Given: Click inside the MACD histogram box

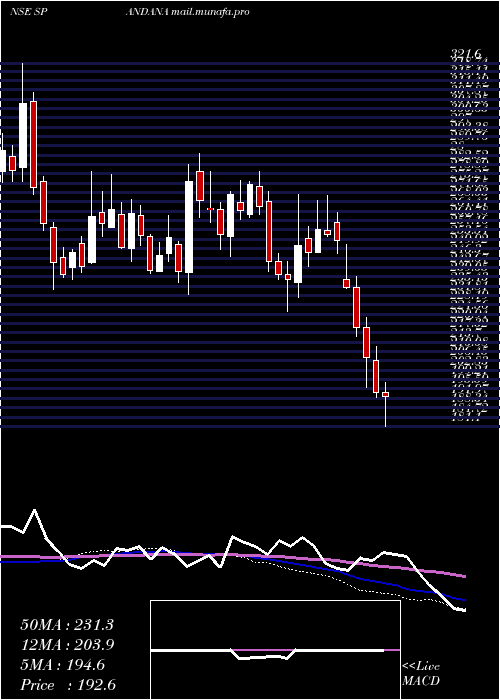Looking at the screenshot, I should [275, 650].
